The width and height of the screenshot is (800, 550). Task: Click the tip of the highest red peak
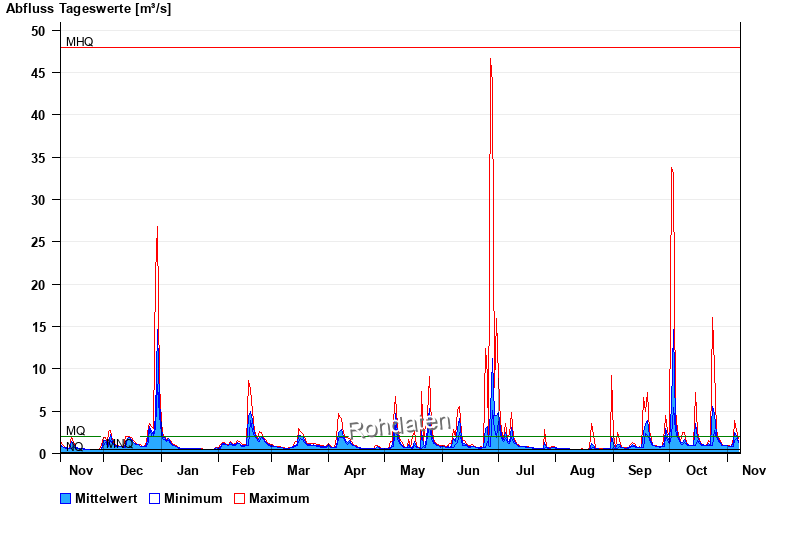[x=490, y=58]
